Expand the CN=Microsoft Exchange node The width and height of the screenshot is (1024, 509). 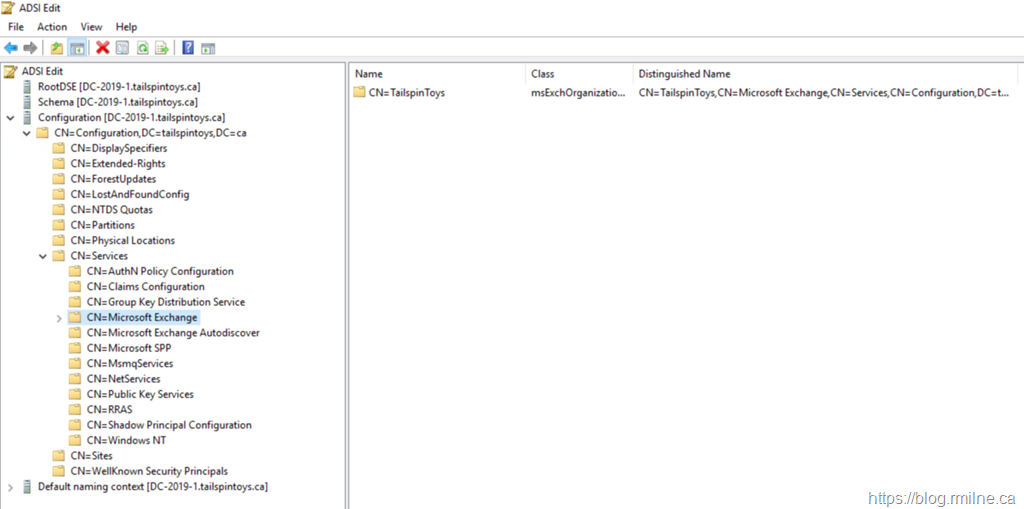point(59,318)
